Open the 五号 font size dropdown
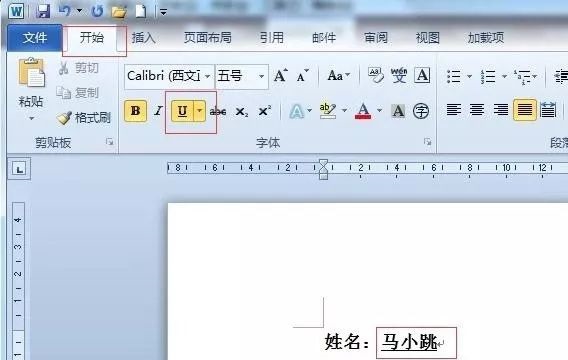Image resolution: width=568 pixels, height=360 pixels. click(261, 76)
